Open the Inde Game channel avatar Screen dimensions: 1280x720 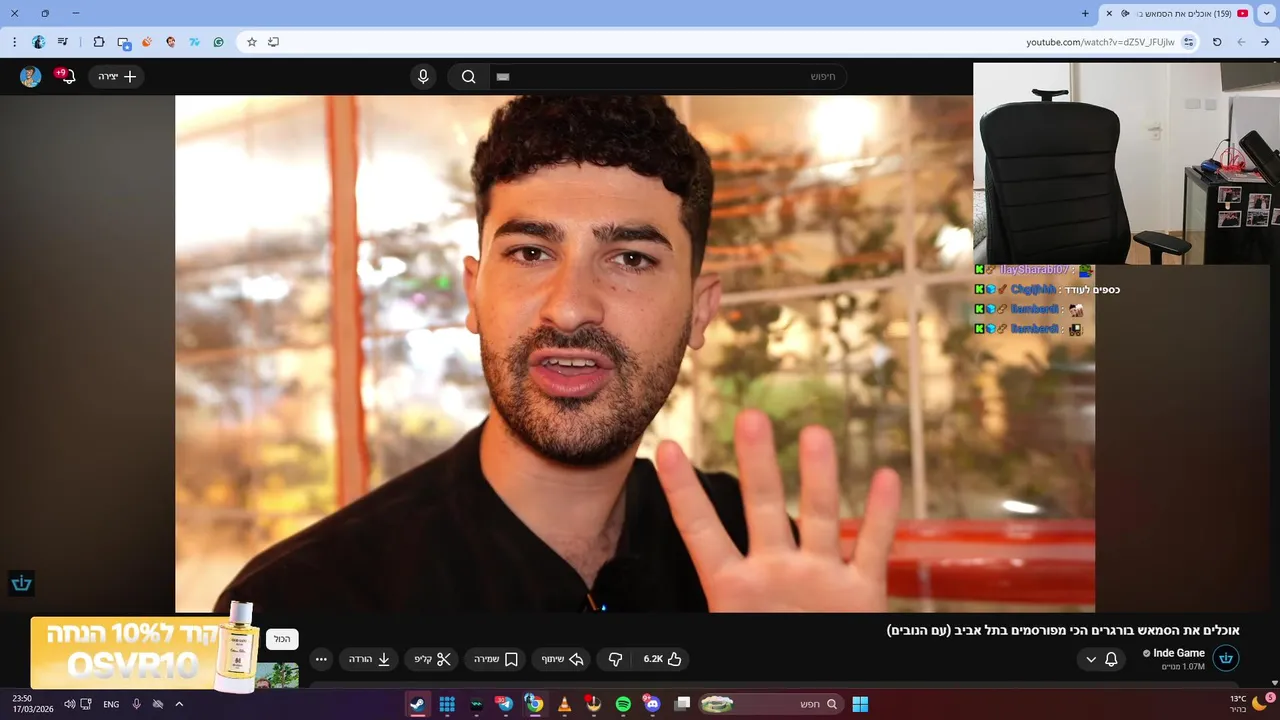[1226, 658]
